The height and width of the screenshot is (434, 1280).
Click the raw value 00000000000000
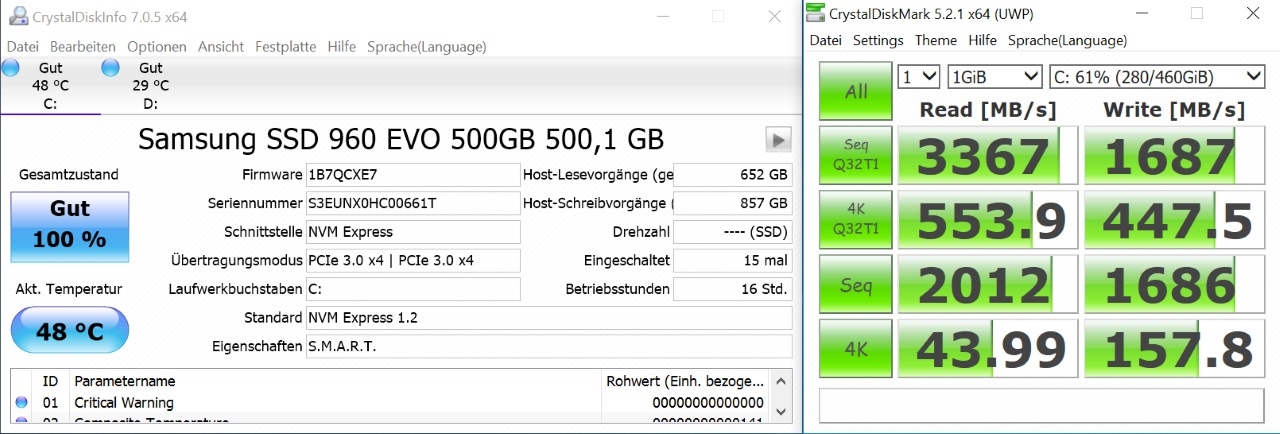click(708, 403)
